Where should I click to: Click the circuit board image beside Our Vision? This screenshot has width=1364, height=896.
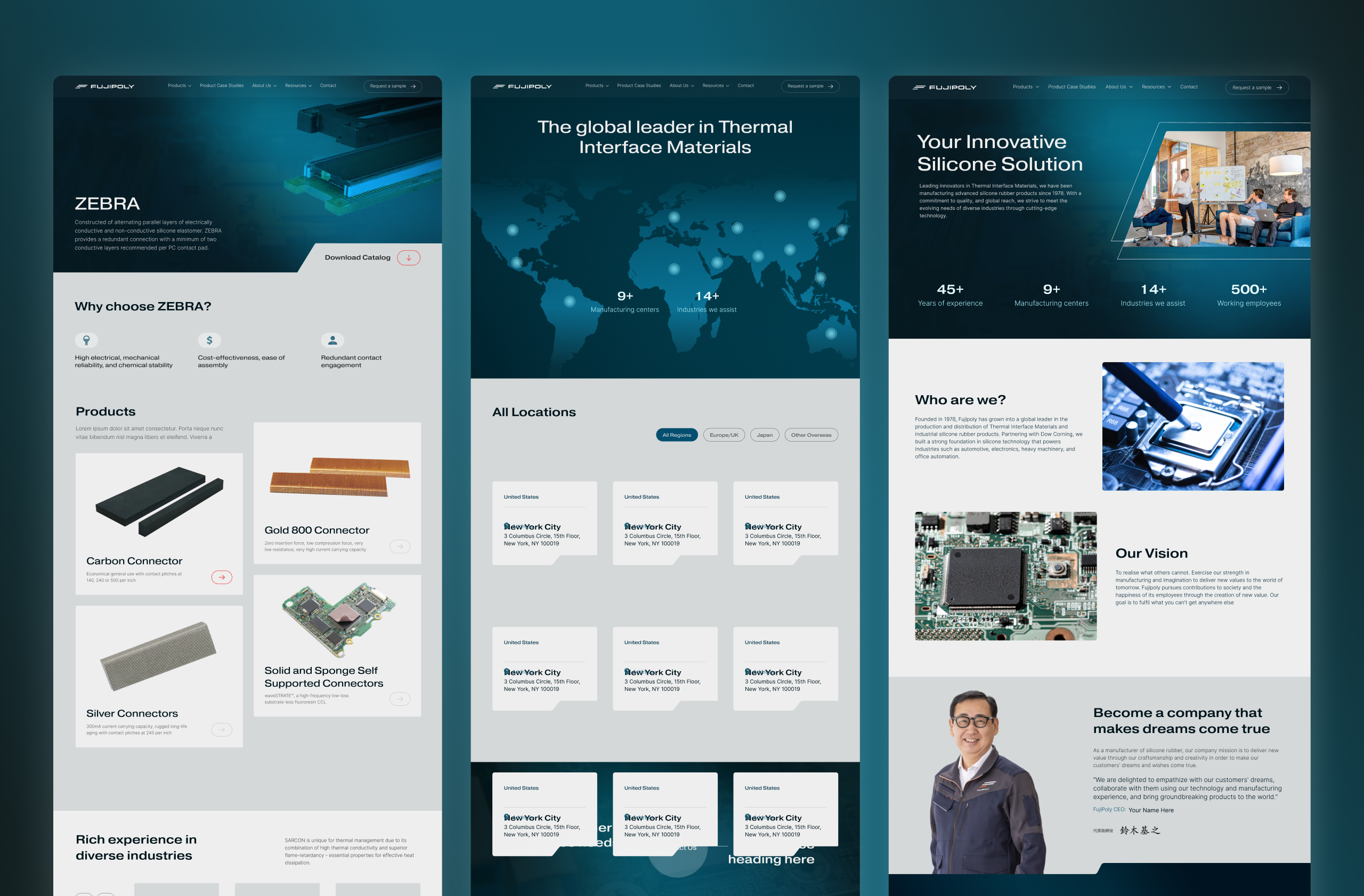point(1005,576)
